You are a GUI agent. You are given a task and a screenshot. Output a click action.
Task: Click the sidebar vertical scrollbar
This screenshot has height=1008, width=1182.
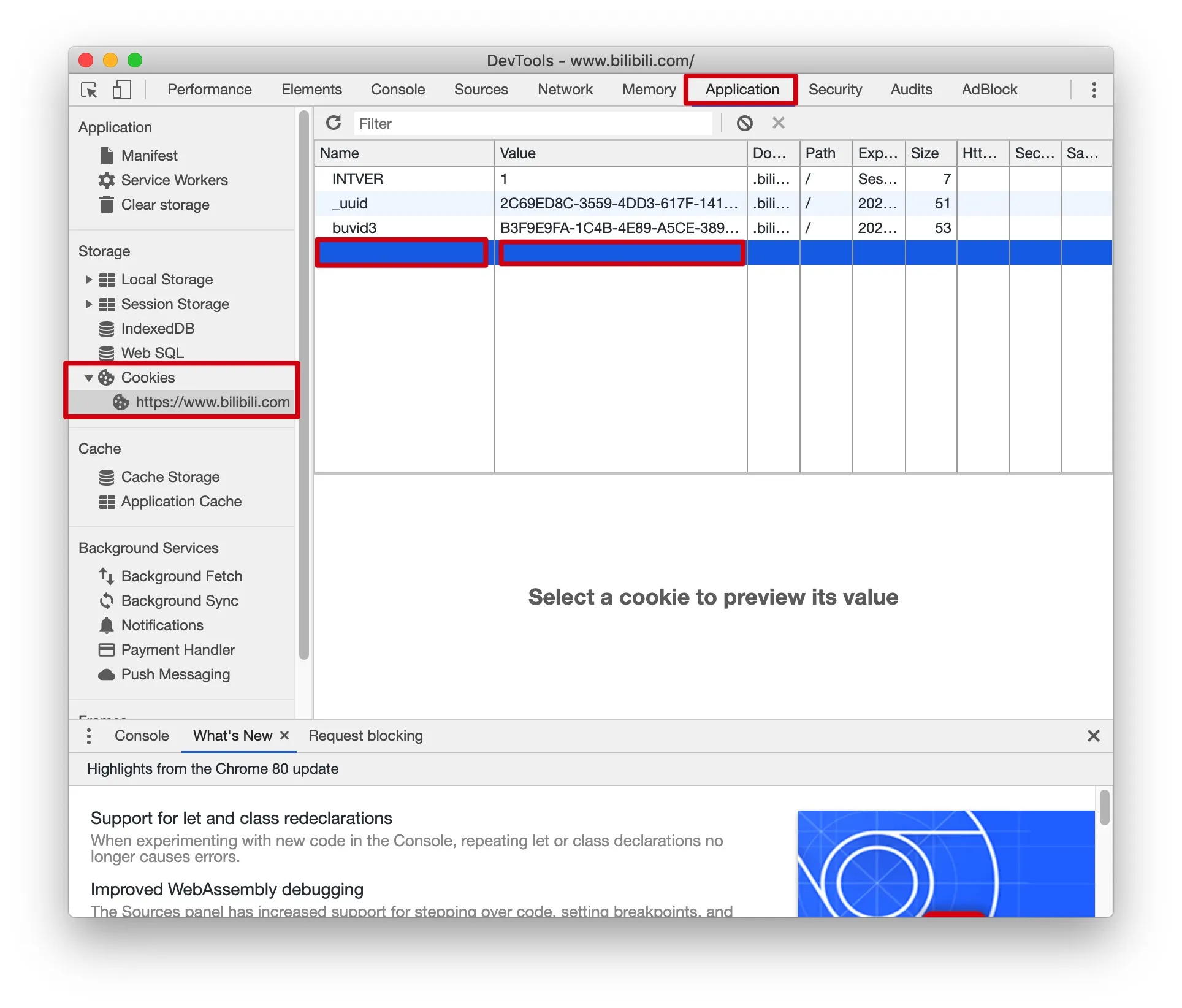point(303,386)
